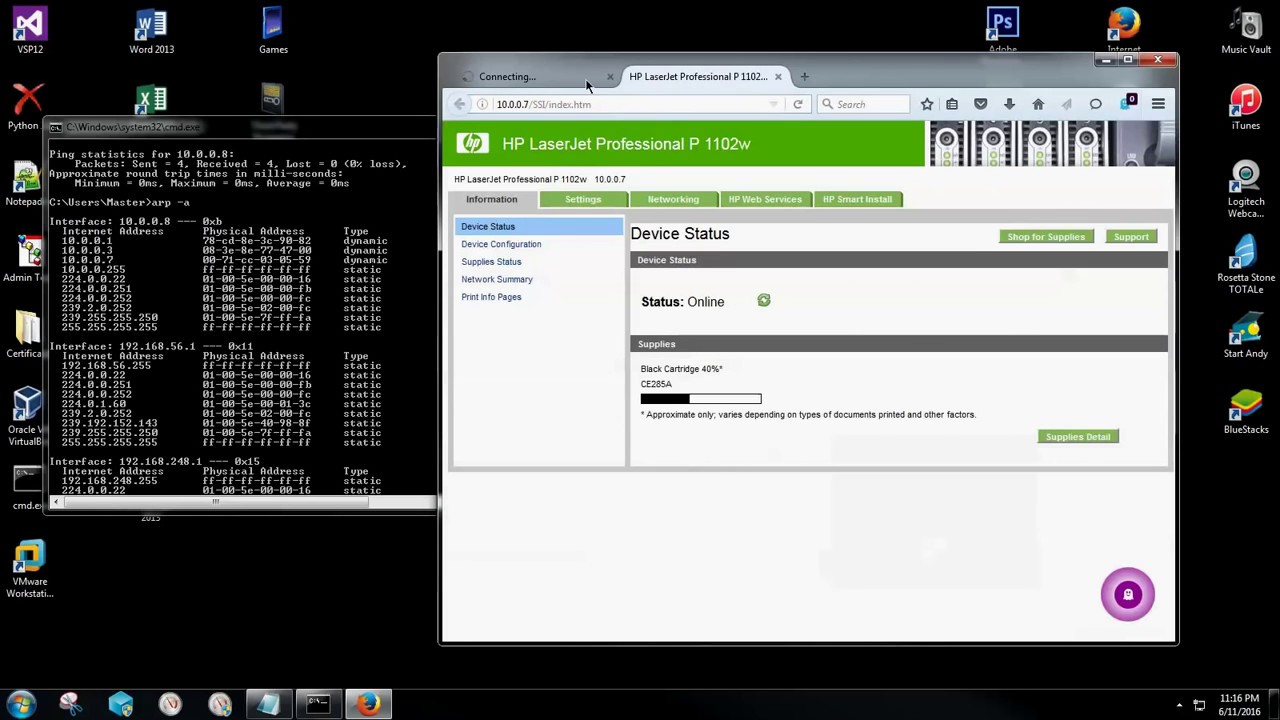The height and width of the screenshot is (720, 1280).
Task: Open the Games desktop shortcut
Action: (273, 31)
